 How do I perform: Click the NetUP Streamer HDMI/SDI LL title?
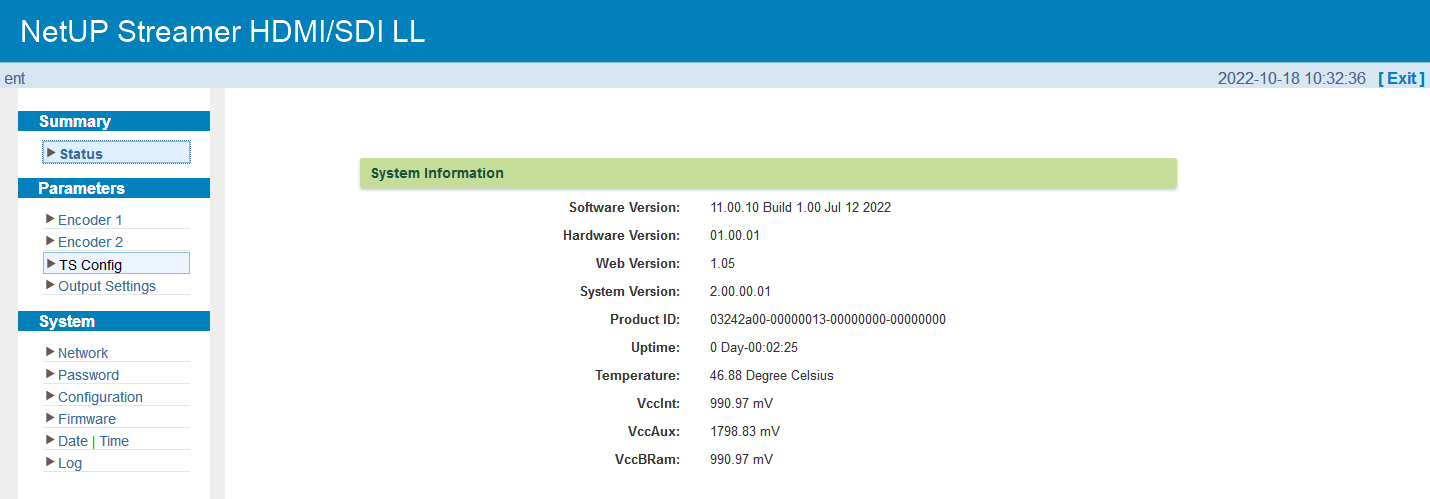pos(223,31)
